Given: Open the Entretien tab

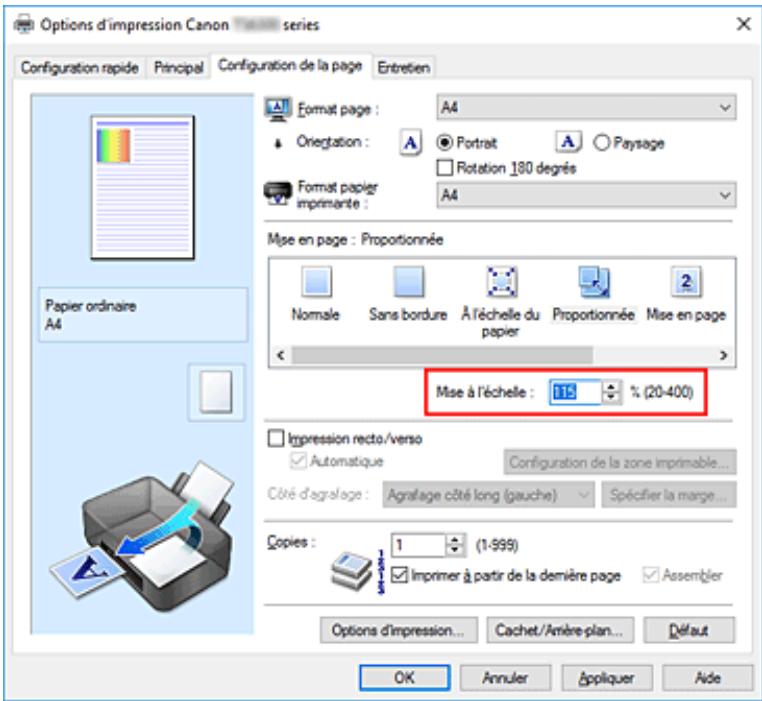Looking at the screenshot, I should tap(404, 67).
